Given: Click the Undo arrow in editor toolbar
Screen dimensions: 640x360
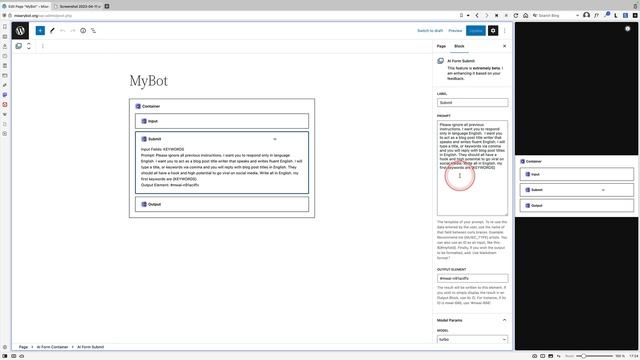Looking at the screenshot, I should point(62,31).
